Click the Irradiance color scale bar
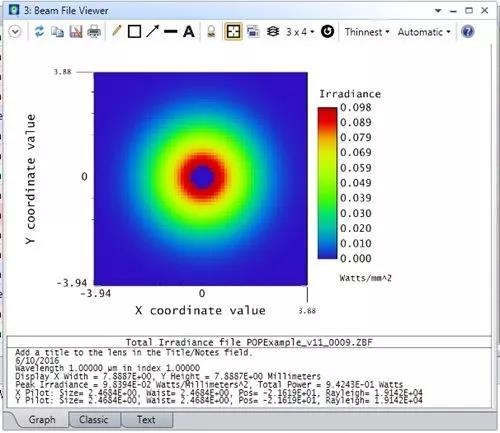This screenshot has width=500, height=433. tap(327, 183)
